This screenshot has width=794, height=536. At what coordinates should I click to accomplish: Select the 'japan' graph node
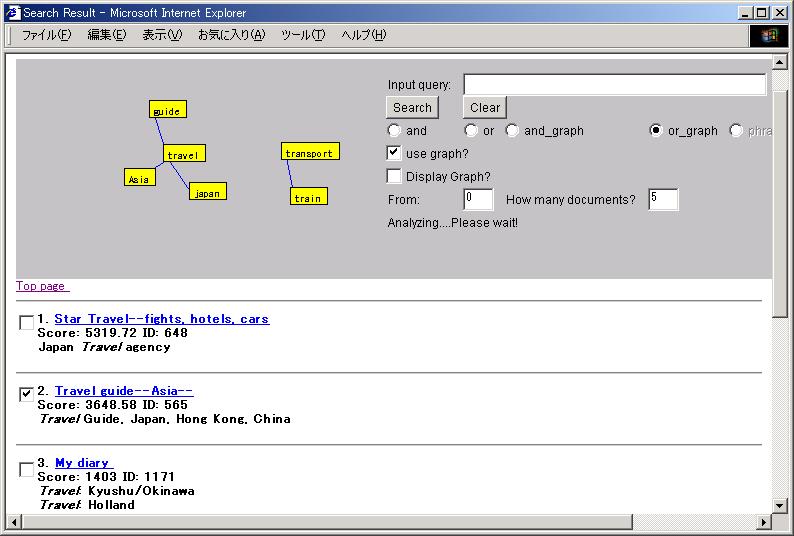pyautogui.click(x=207, y=192)
